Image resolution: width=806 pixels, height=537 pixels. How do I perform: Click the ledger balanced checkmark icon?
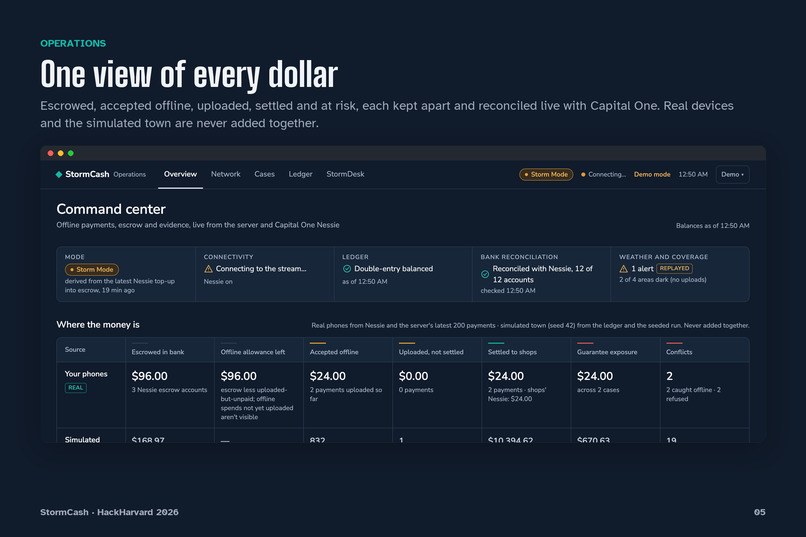(347, 269)
